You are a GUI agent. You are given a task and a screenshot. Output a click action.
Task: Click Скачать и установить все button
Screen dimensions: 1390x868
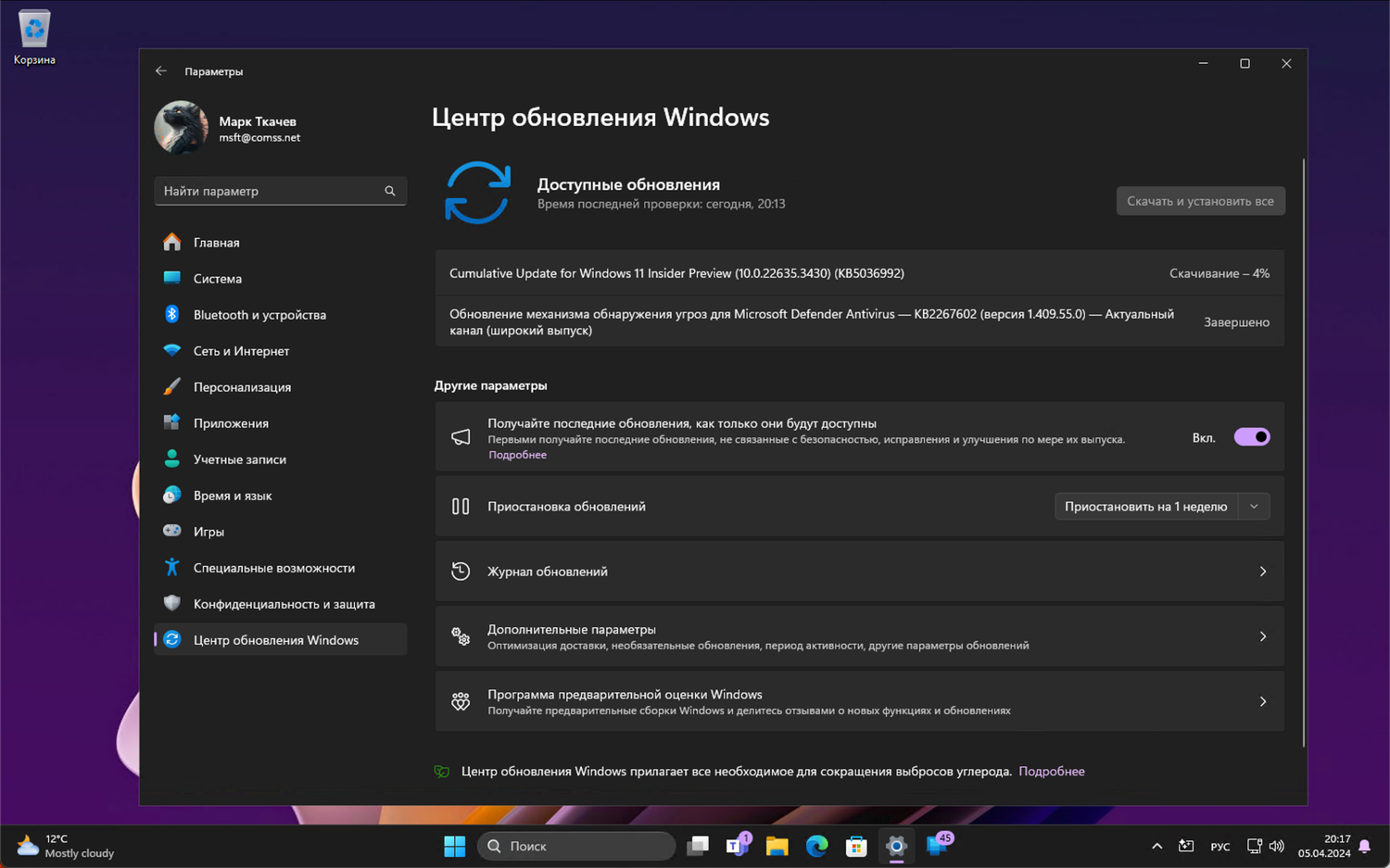click(x=1200, y=201)
